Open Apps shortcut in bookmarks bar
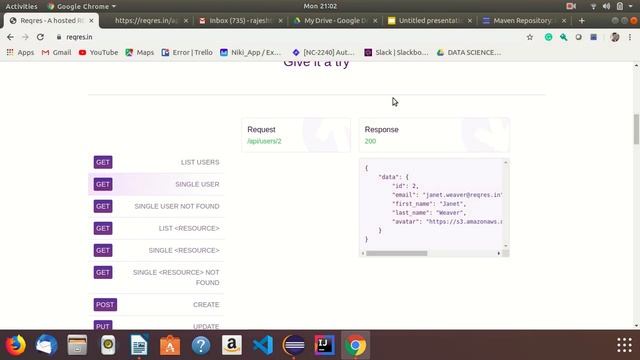The height and width of the screenshot is (360, 640). click(x=20, y=53)
